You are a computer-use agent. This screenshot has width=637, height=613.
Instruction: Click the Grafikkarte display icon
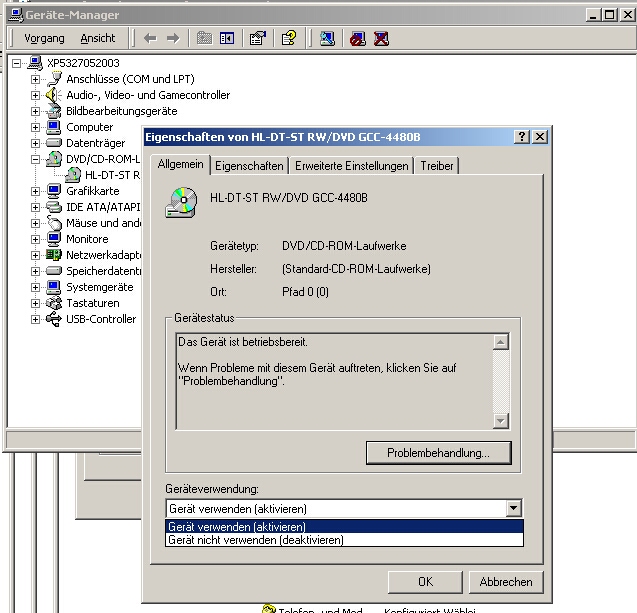coord(54,191)
